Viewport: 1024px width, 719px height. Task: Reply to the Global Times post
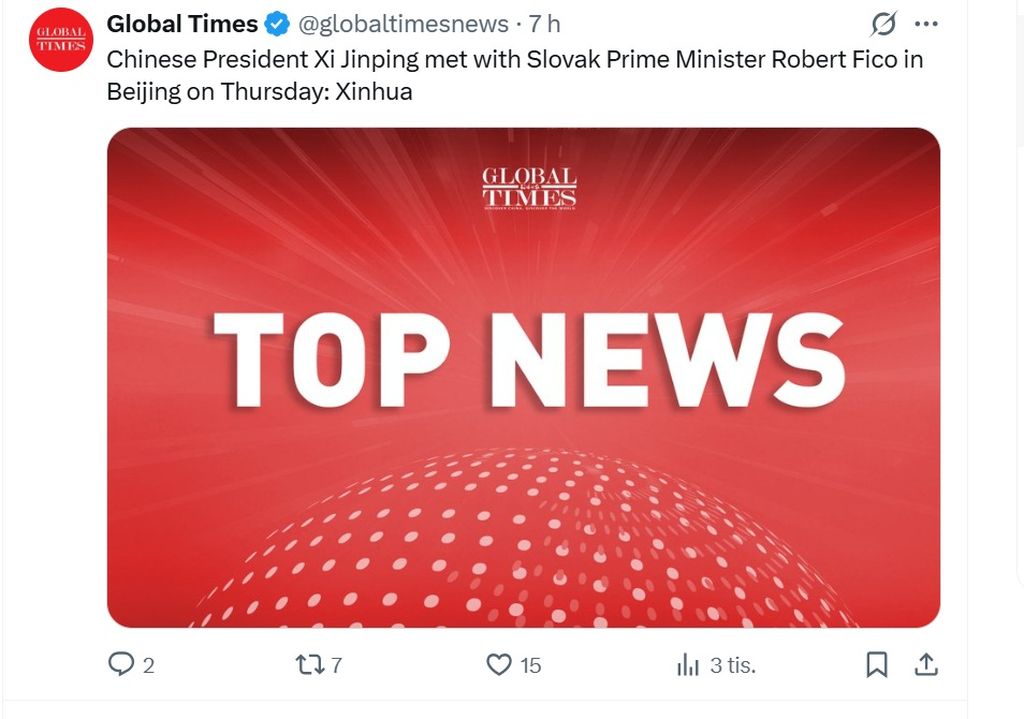121,664
